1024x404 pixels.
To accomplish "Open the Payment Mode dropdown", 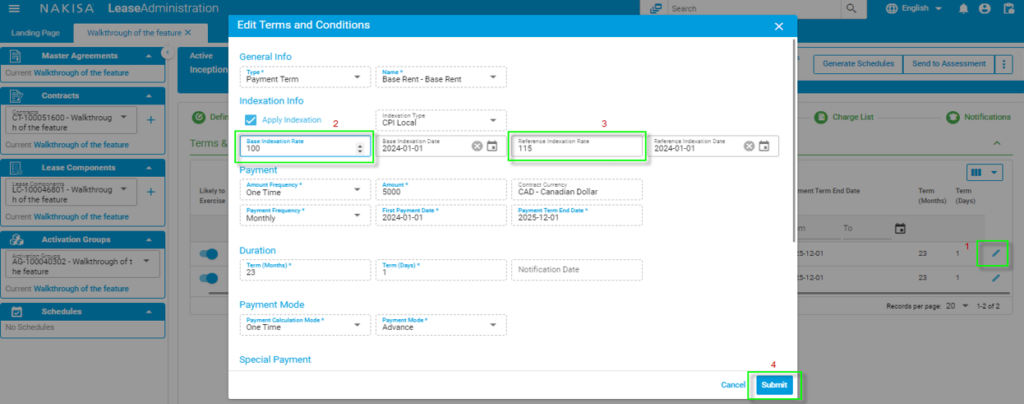I will click(494, 324).
